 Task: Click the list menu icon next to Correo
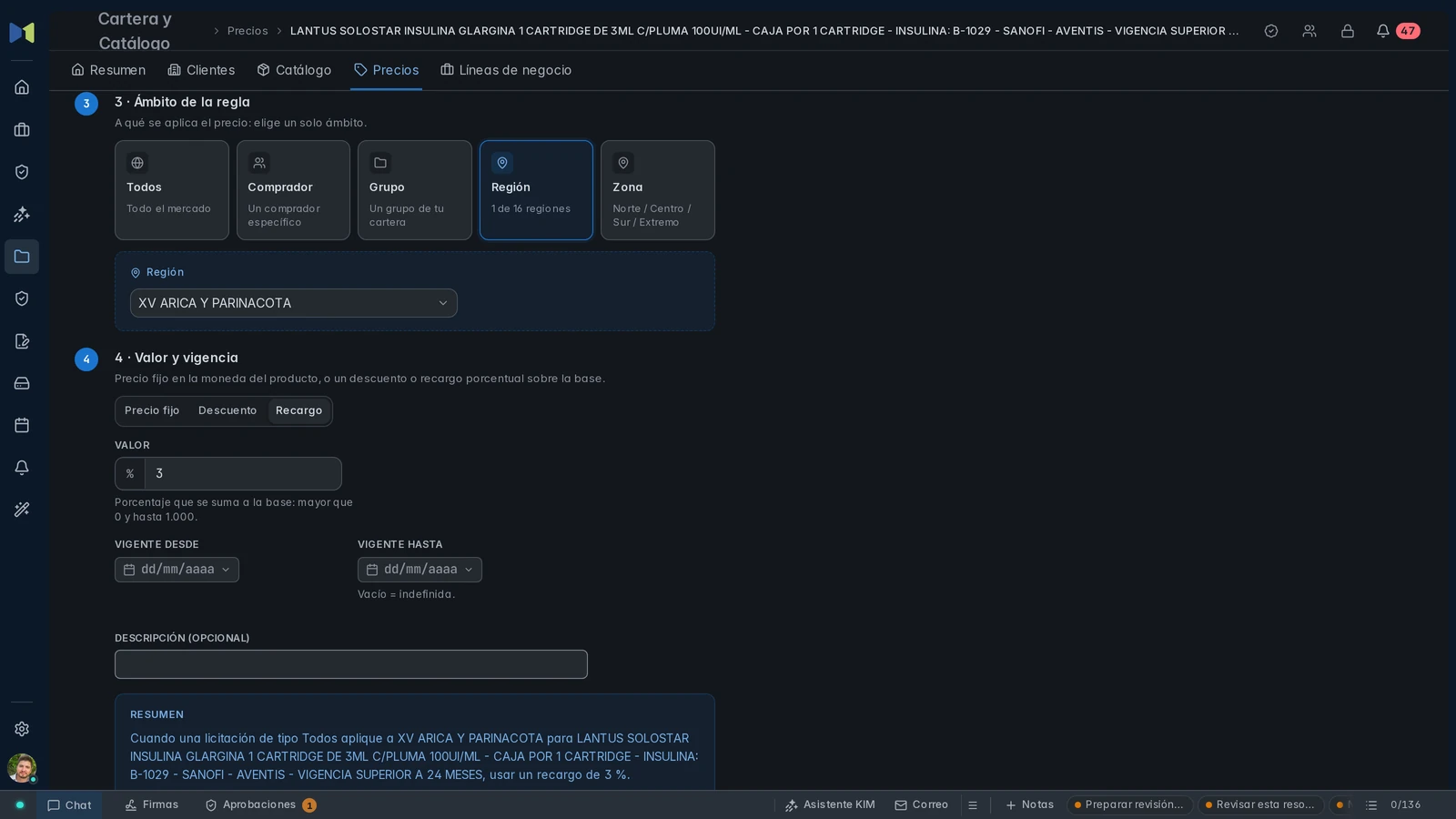click(973, 805)
